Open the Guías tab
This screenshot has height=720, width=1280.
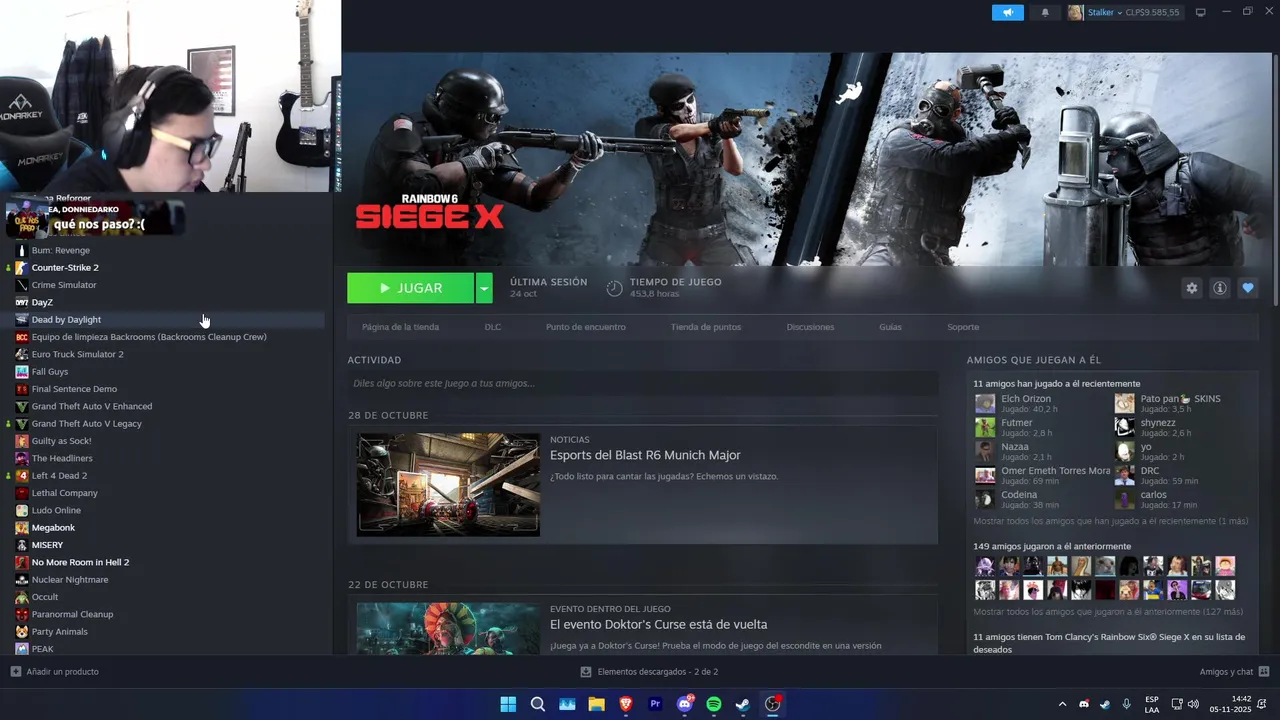[890, 327]
